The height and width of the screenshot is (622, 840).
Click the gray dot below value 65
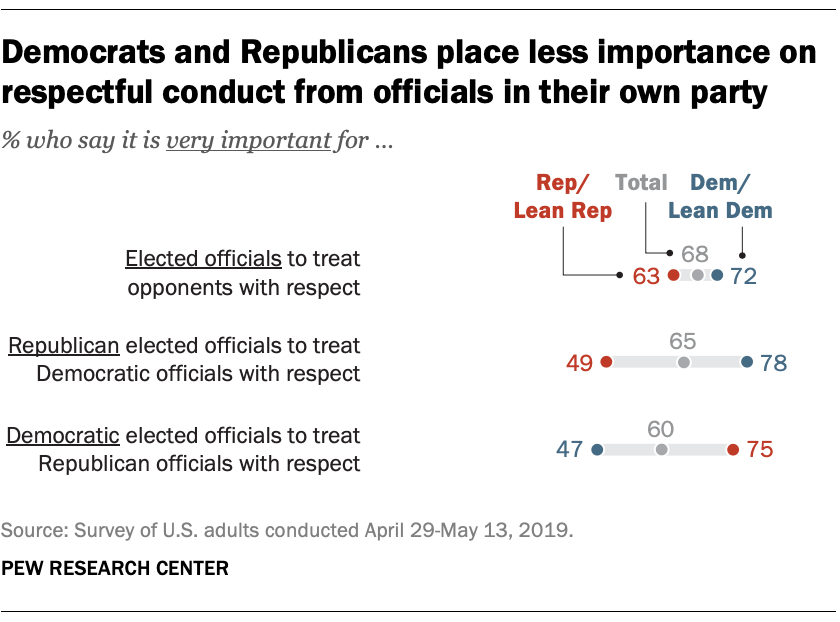(x=684, y=363)
